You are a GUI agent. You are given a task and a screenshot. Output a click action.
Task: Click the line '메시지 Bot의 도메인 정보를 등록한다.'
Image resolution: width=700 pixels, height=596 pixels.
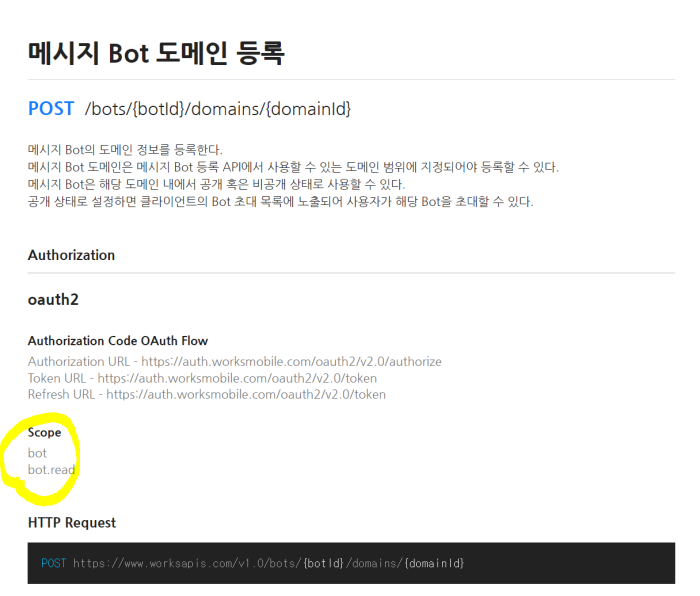[x=125, y=150]
